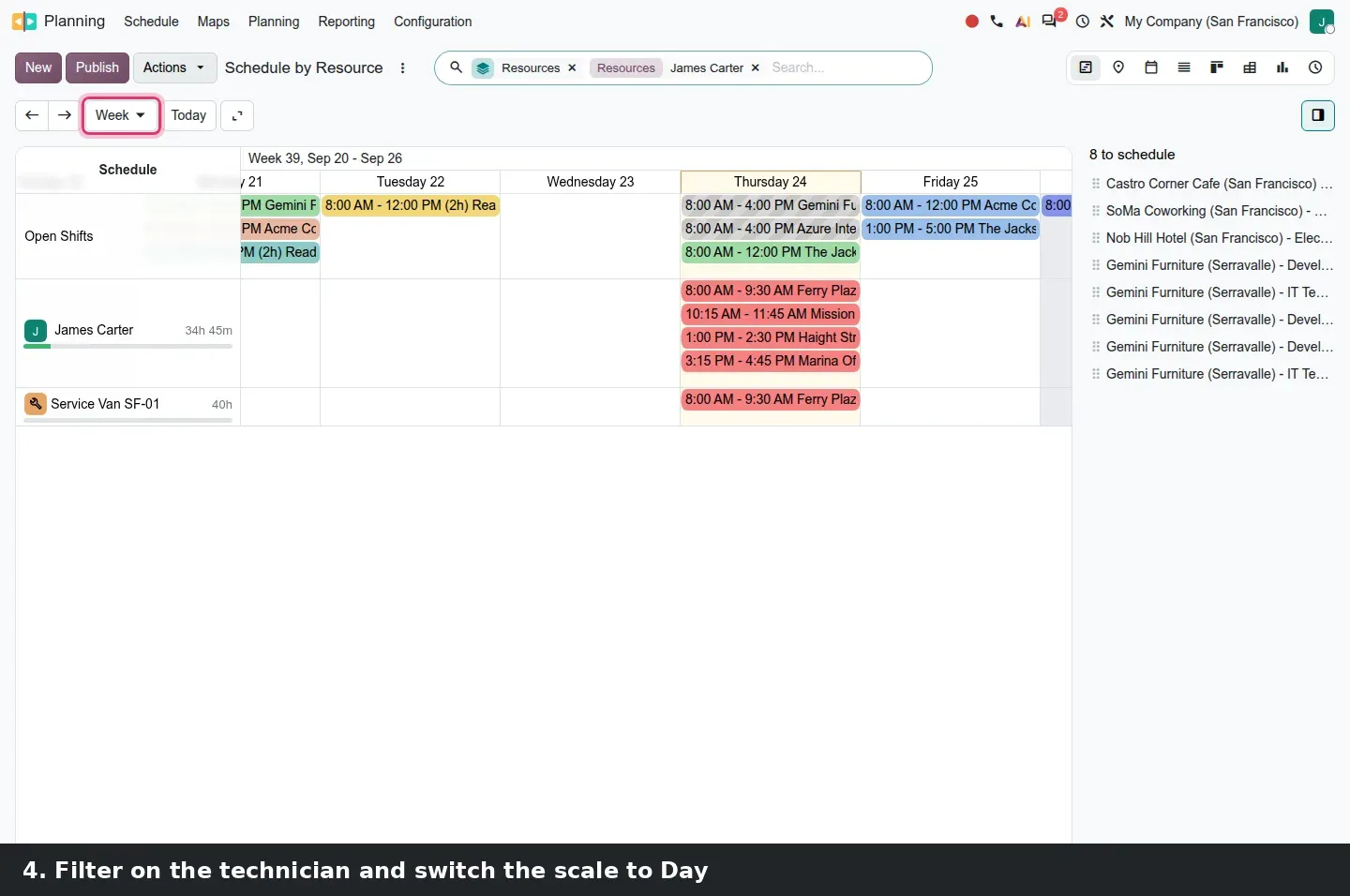The height and width of the screenshot is (896, 1350).
Task: Open Friday 1:00 PM The Jackson open shift
Action: tap(951, 229)
